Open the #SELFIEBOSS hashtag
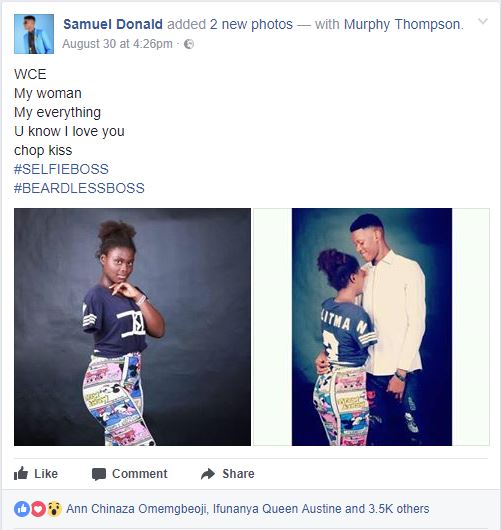The height and width of the screenshot is (530, 501). point(61,169)
